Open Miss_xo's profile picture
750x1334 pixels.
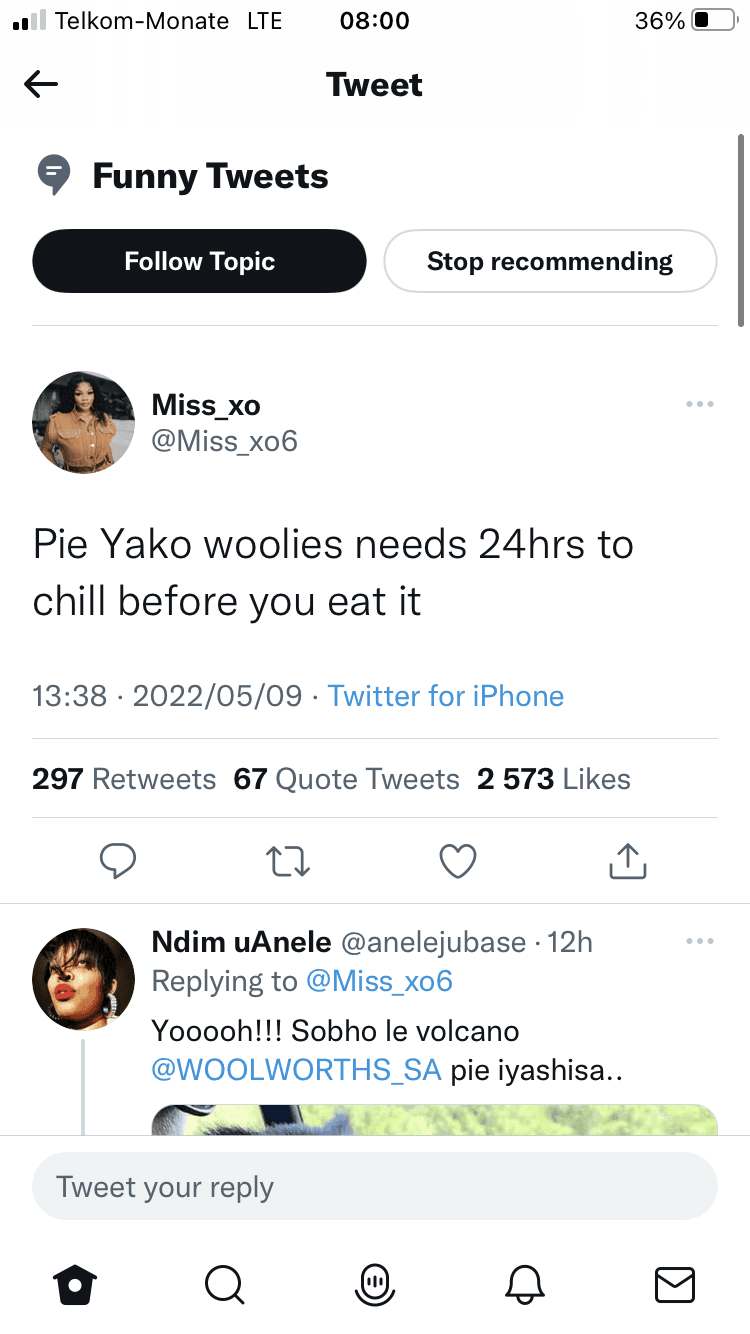point(83,422)
